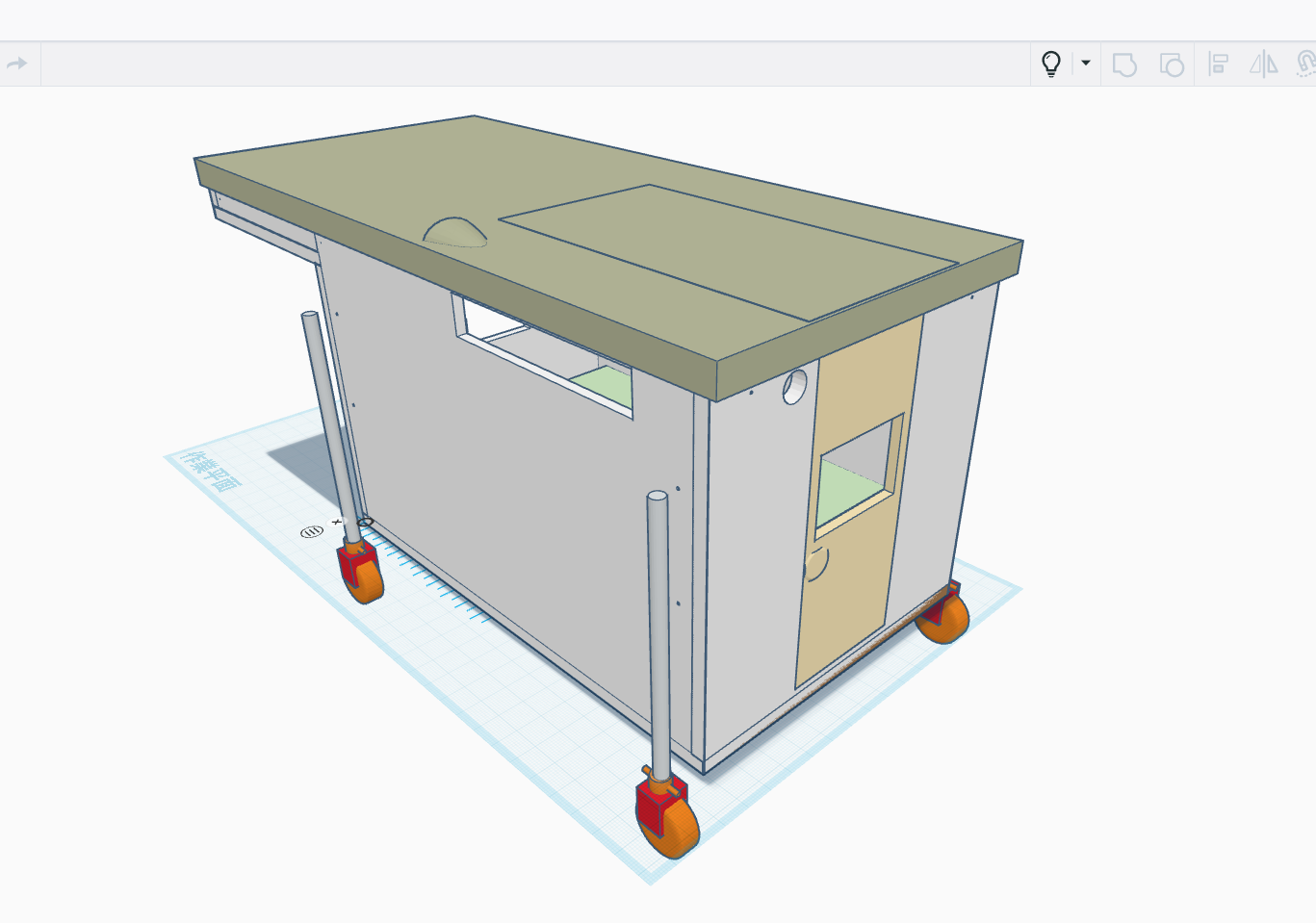Screen dimensions: 1316x923
Task: Click the Ungroup shapes icon
Action: (x=1172, y=64)
